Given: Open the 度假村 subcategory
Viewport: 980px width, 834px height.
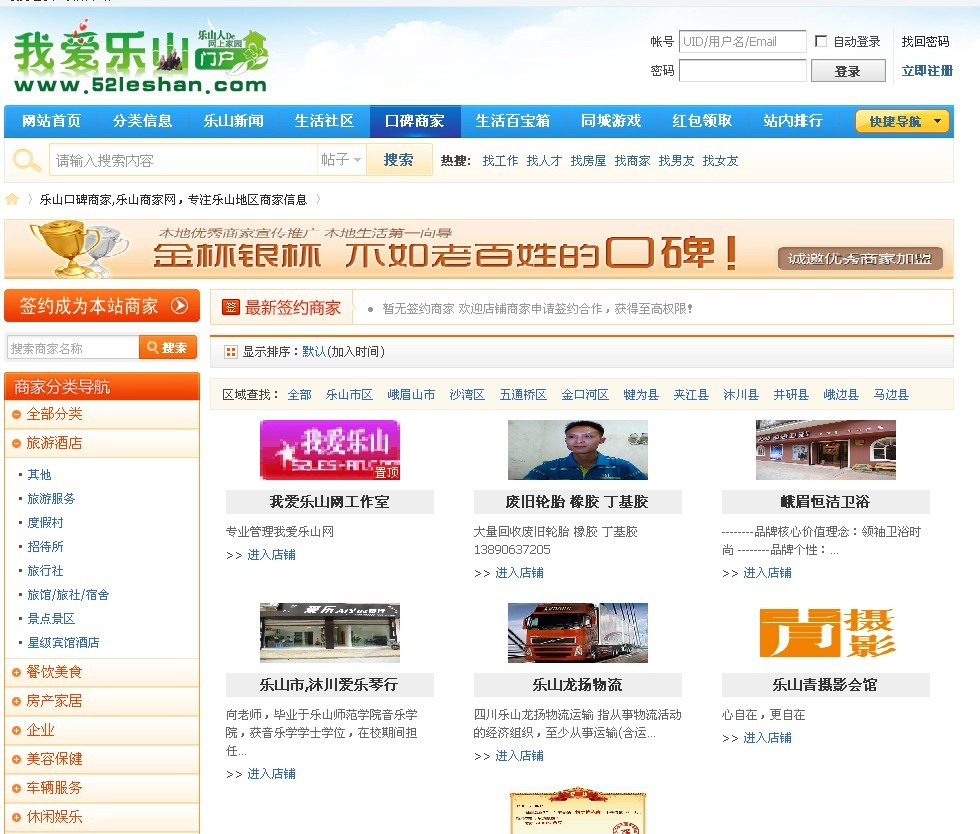Looking at the screenshot, I should (45, 522).
